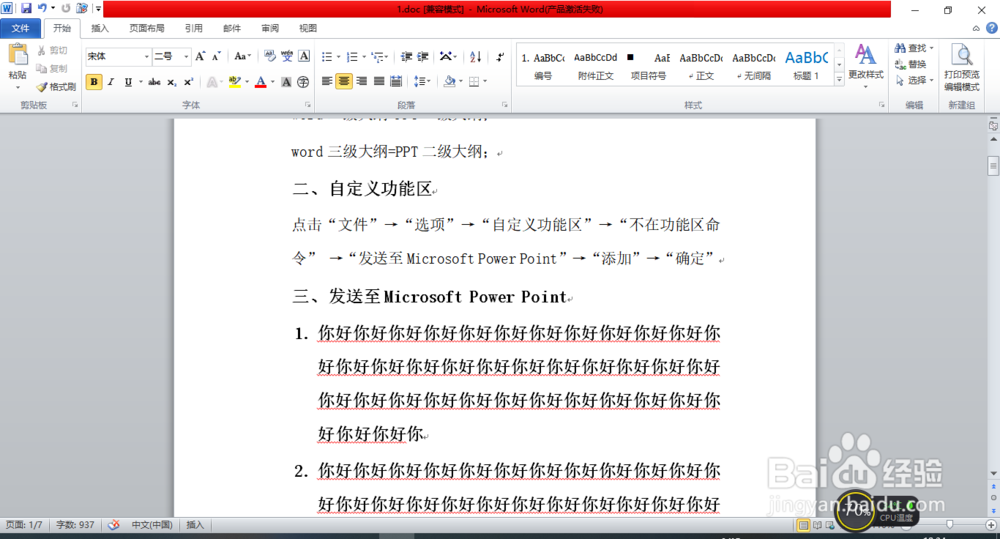Click the Phonetic Guide (wén) icon
The width and height of the screenshot is (1000, 539).
pyautogui.click(x=287, y=57)
